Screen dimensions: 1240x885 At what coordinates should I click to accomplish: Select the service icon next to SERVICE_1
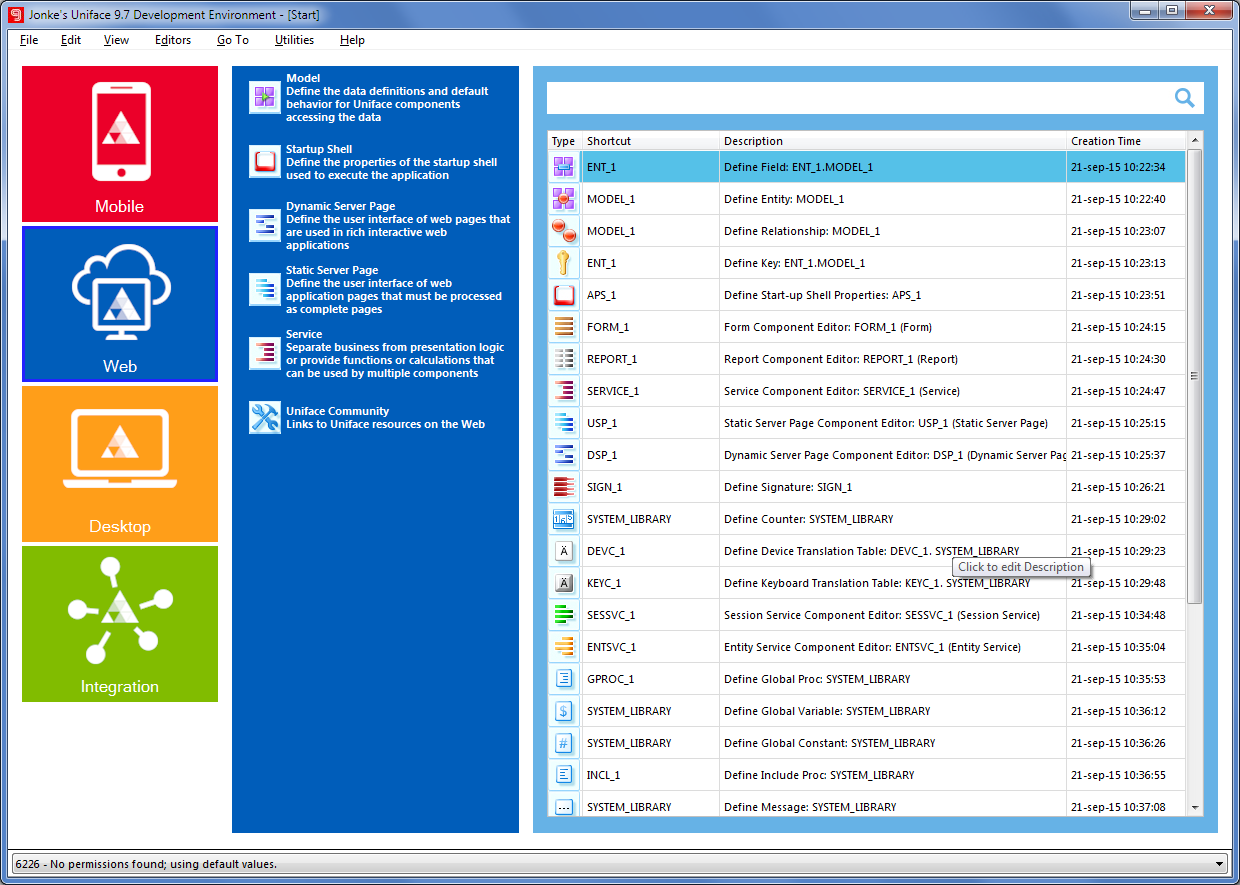563,390
